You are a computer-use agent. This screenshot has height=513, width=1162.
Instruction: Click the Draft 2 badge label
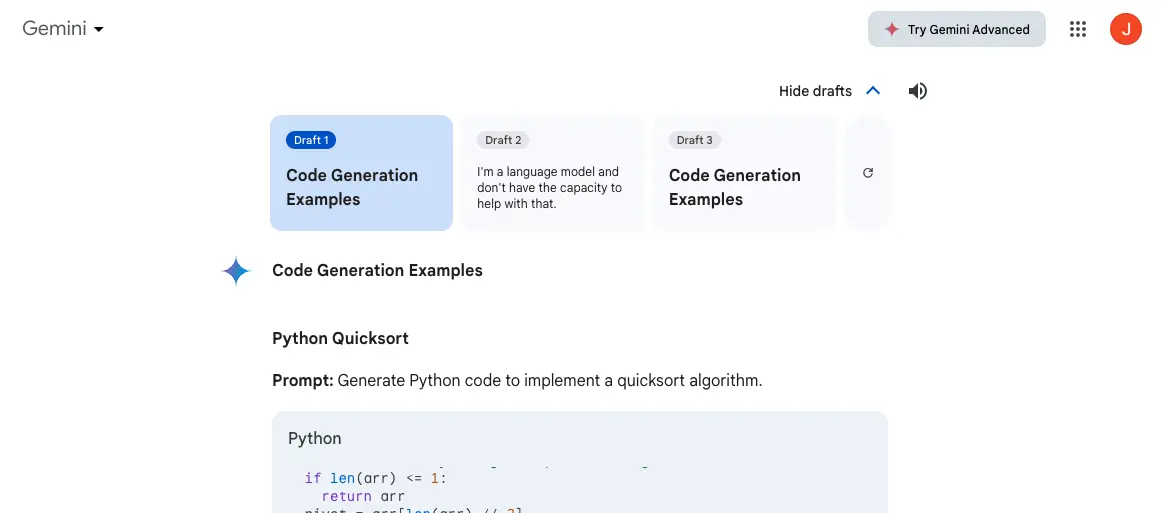503,140
